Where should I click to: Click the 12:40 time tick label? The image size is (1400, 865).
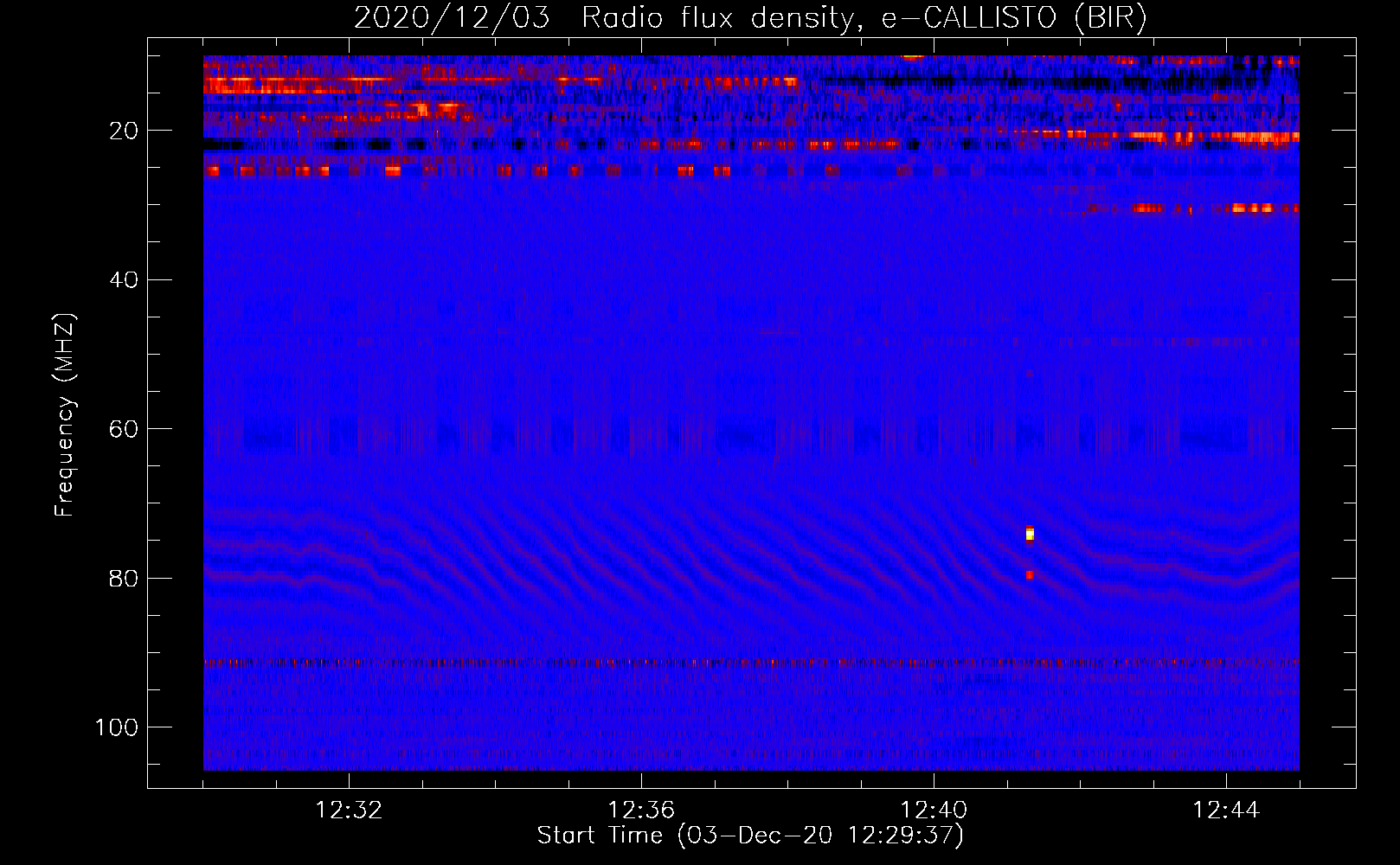point(934,811)
